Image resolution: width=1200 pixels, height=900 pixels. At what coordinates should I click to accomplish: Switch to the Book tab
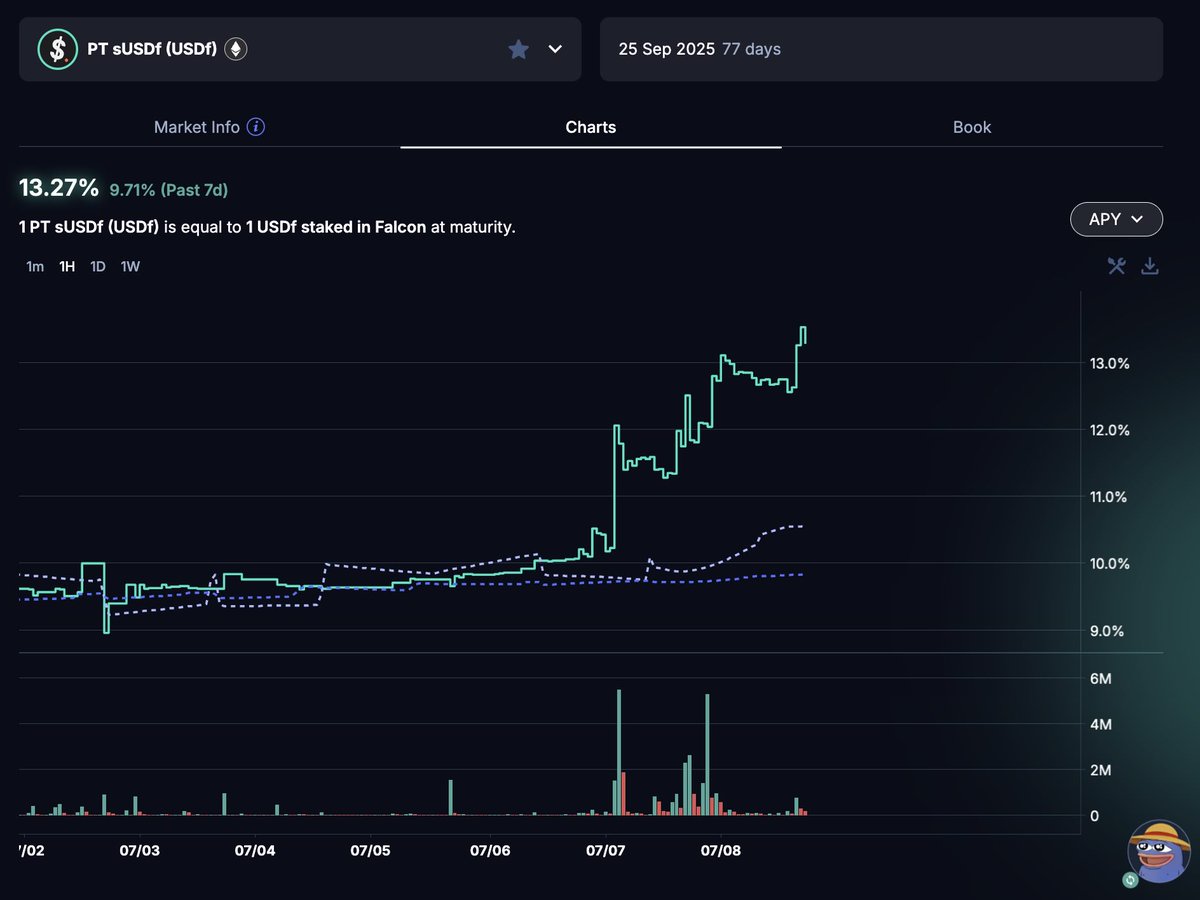(972, 127)
